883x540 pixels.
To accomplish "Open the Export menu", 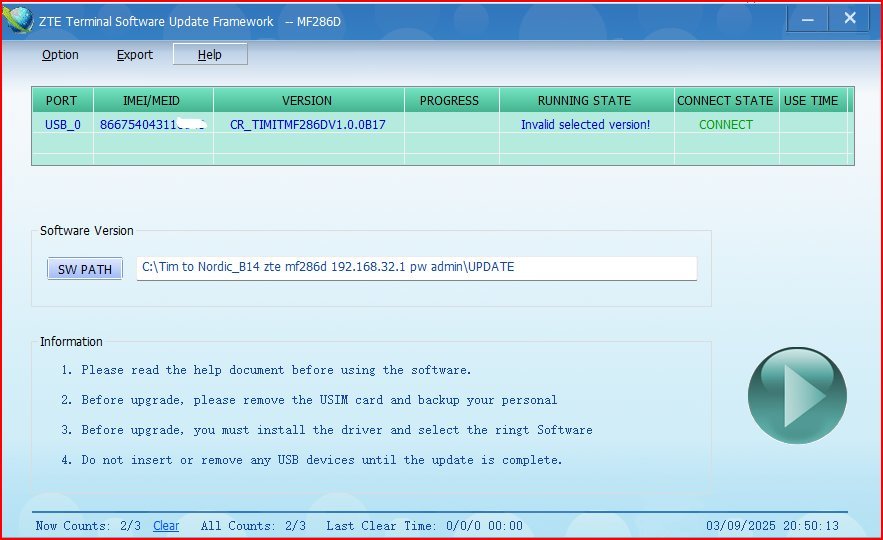I will point(135,55).
